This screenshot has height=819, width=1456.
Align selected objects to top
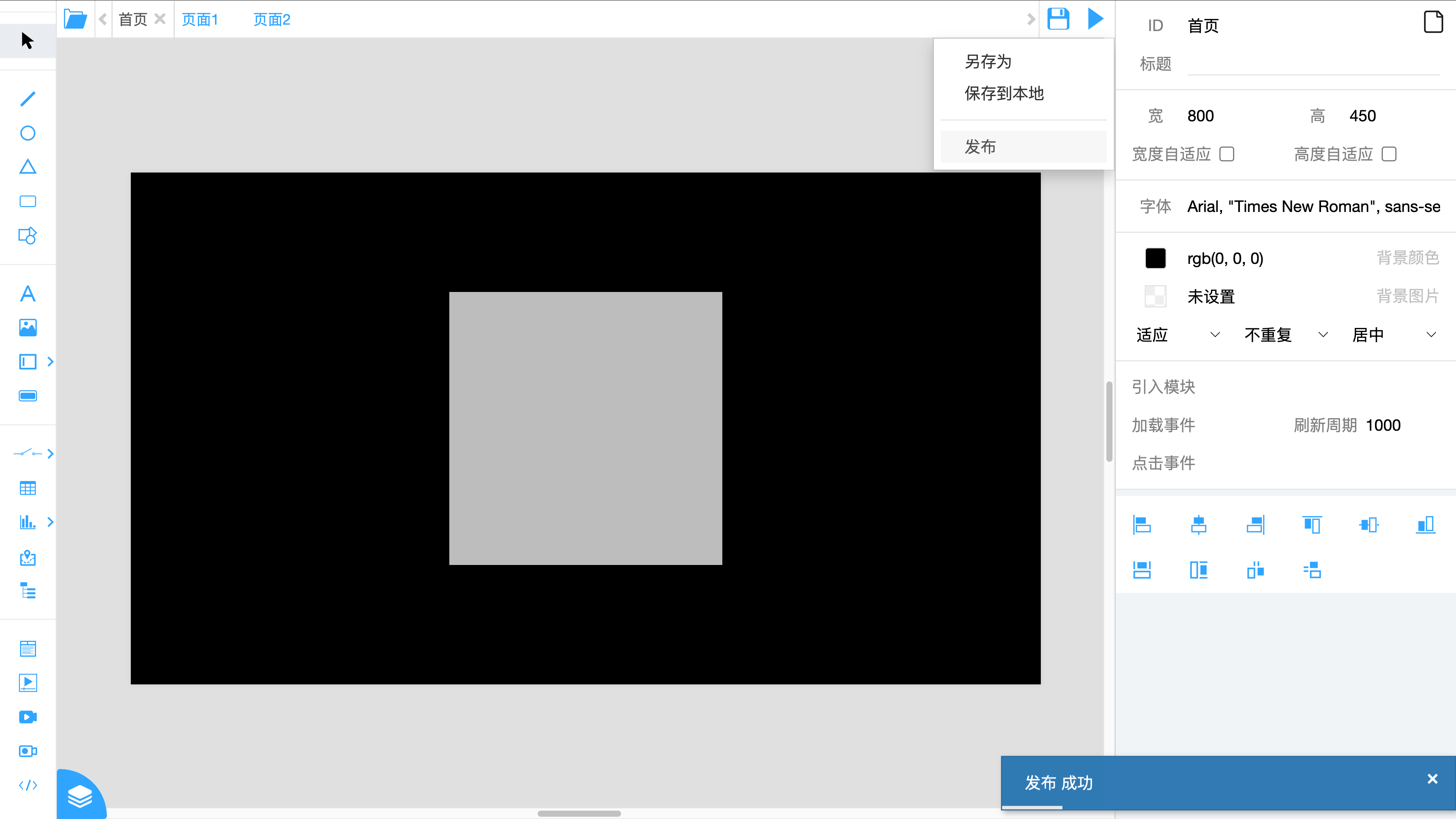tap(1312, 524)
